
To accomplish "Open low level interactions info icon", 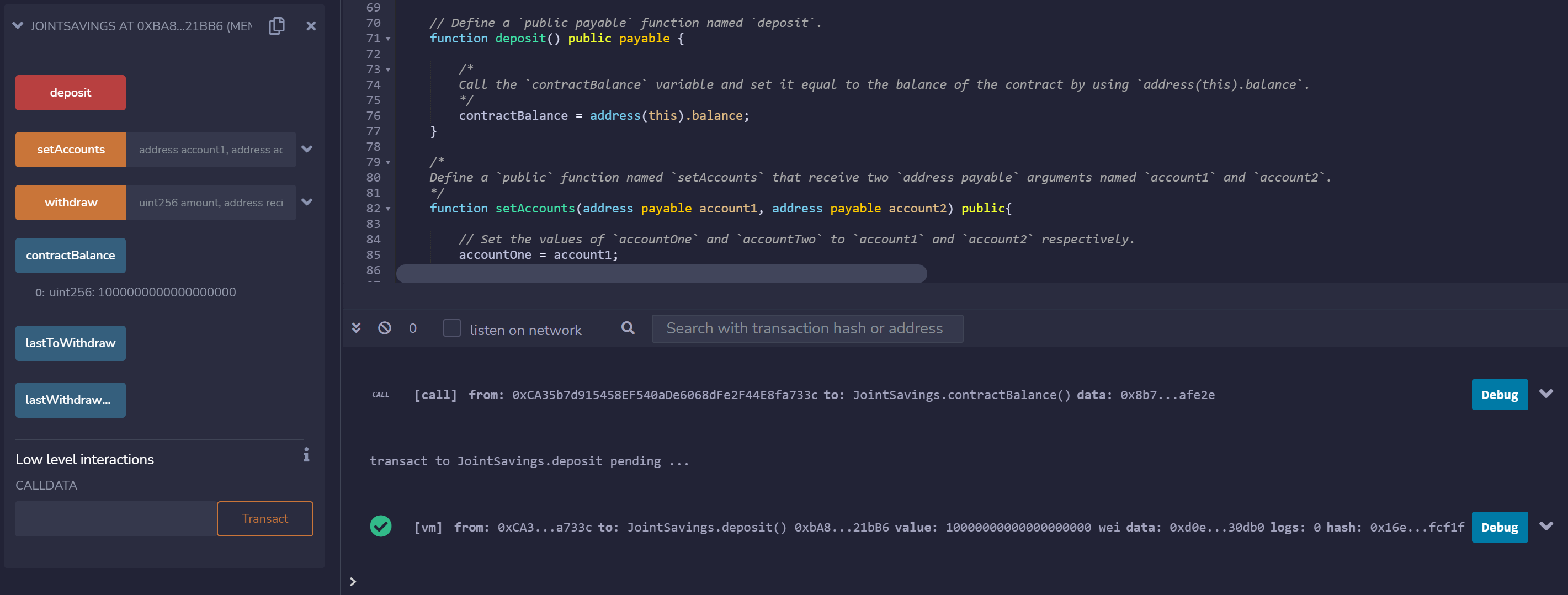I will 306,454.
